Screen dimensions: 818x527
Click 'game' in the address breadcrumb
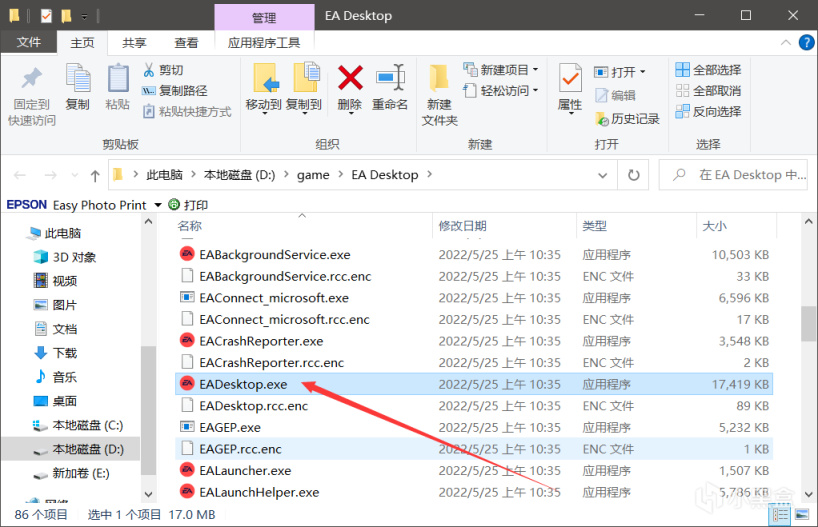coord(313,175)
